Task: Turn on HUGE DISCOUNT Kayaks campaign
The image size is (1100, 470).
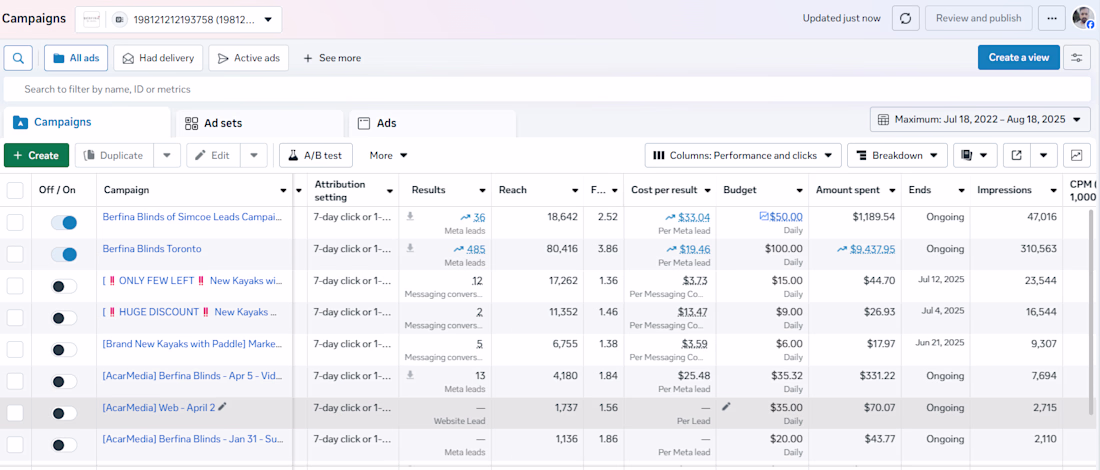Action: point(64,318)
